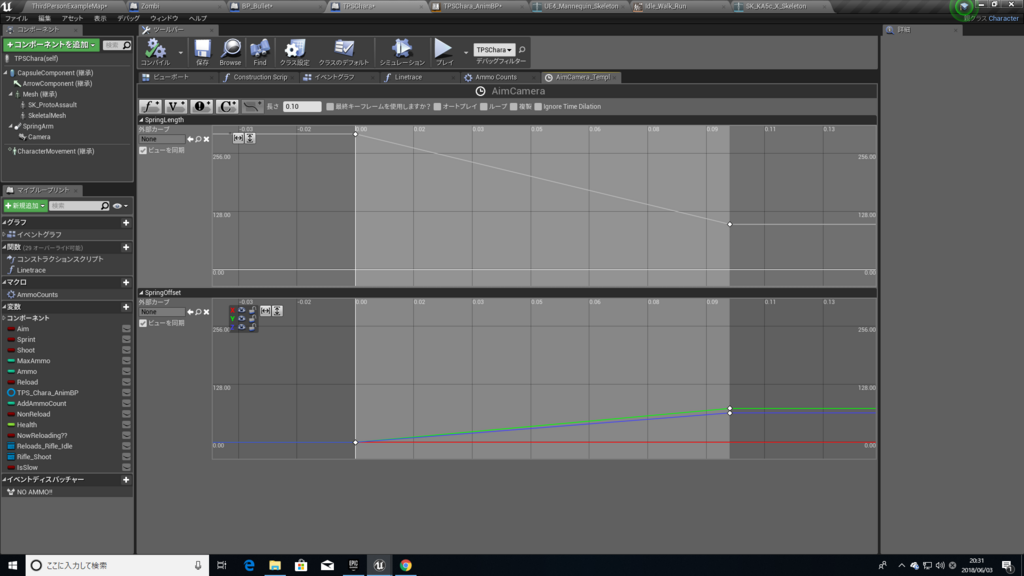Select the AmmoCounts macro
This screenshot has height=576, width=1024.
(x=37, y=295)
